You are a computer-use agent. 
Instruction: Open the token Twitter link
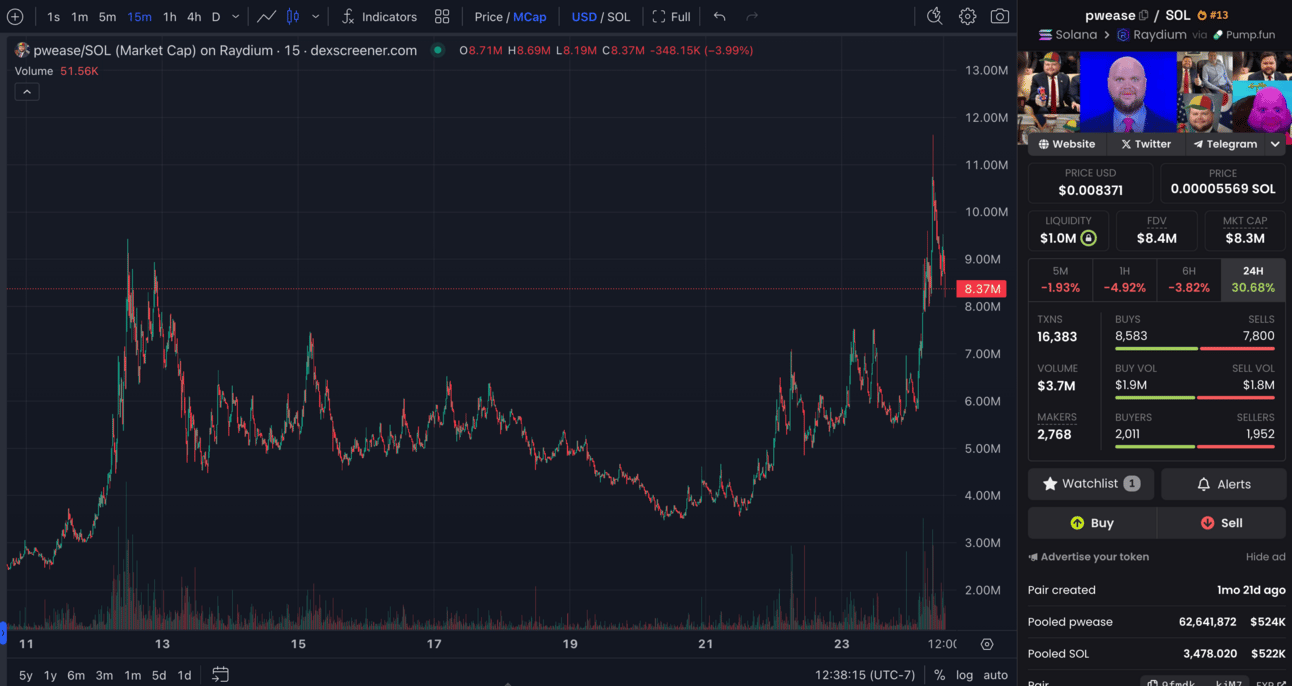(x=1146, y=144)
